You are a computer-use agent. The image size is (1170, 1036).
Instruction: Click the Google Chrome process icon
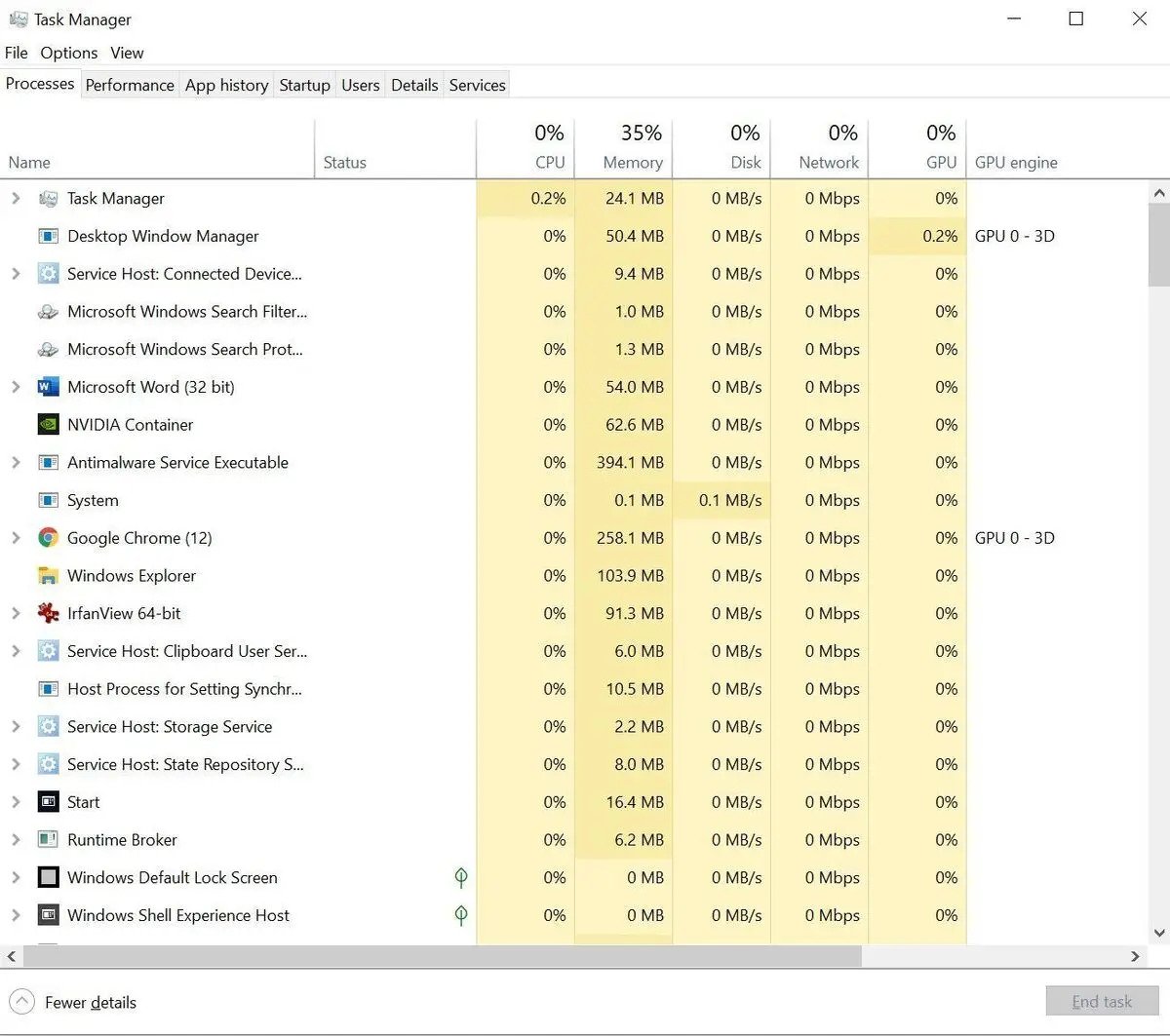(x=48, y=538)
